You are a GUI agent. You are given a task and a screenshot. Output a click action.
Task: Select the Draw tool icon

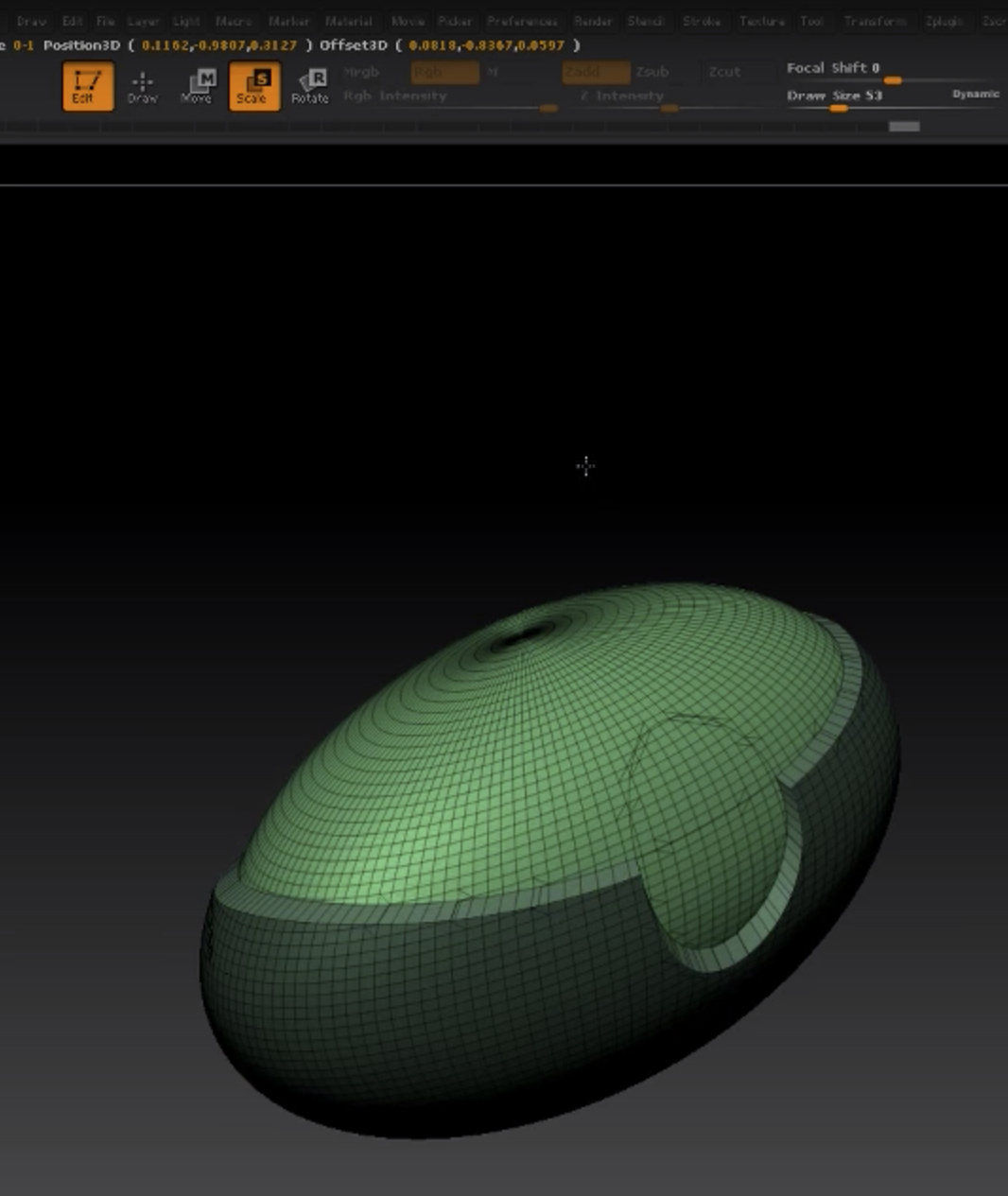click(142, 87)
